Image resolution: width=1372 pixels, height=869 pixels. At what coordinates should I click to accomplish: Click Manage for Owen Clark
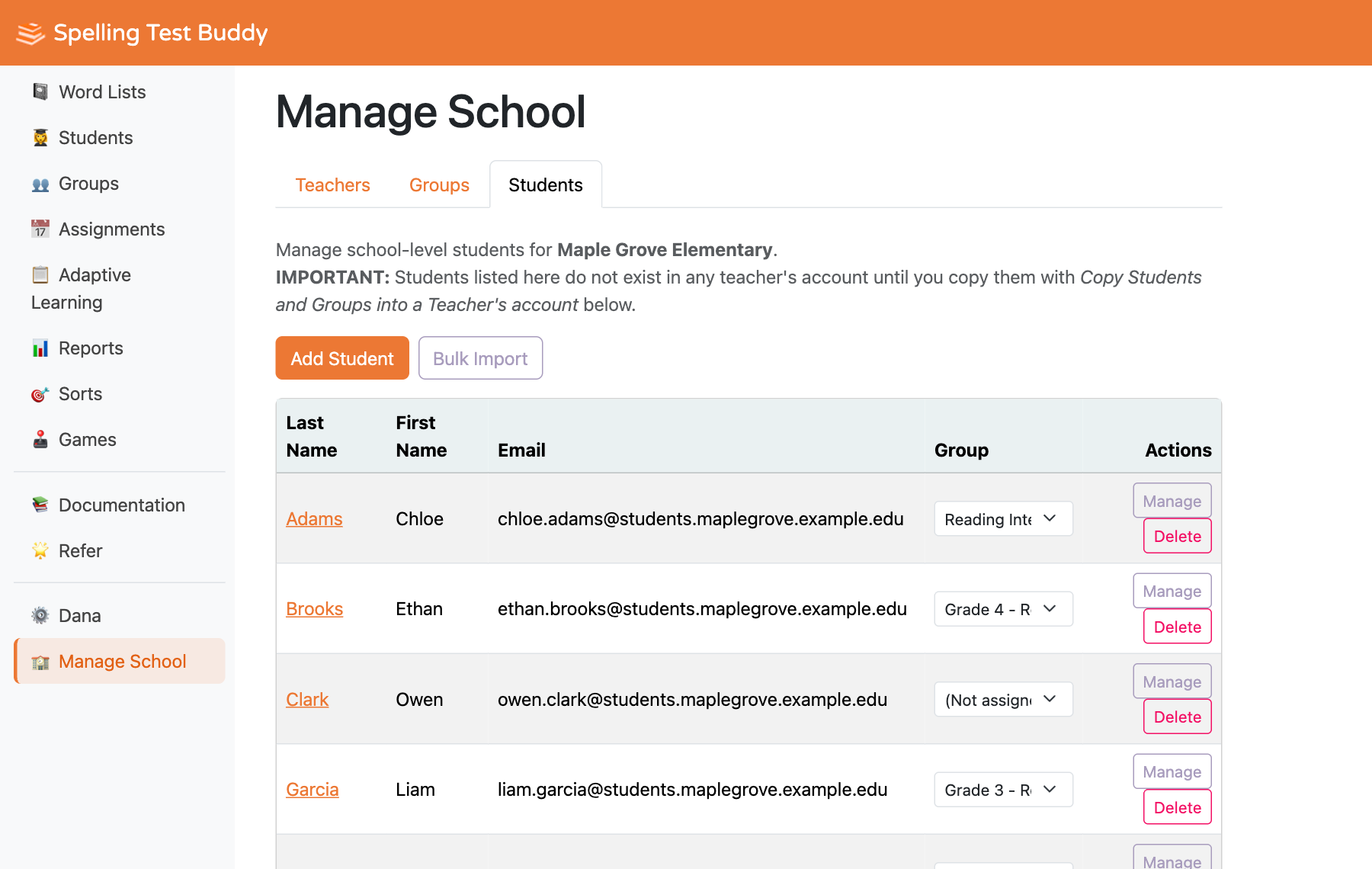coord(1172,681)
